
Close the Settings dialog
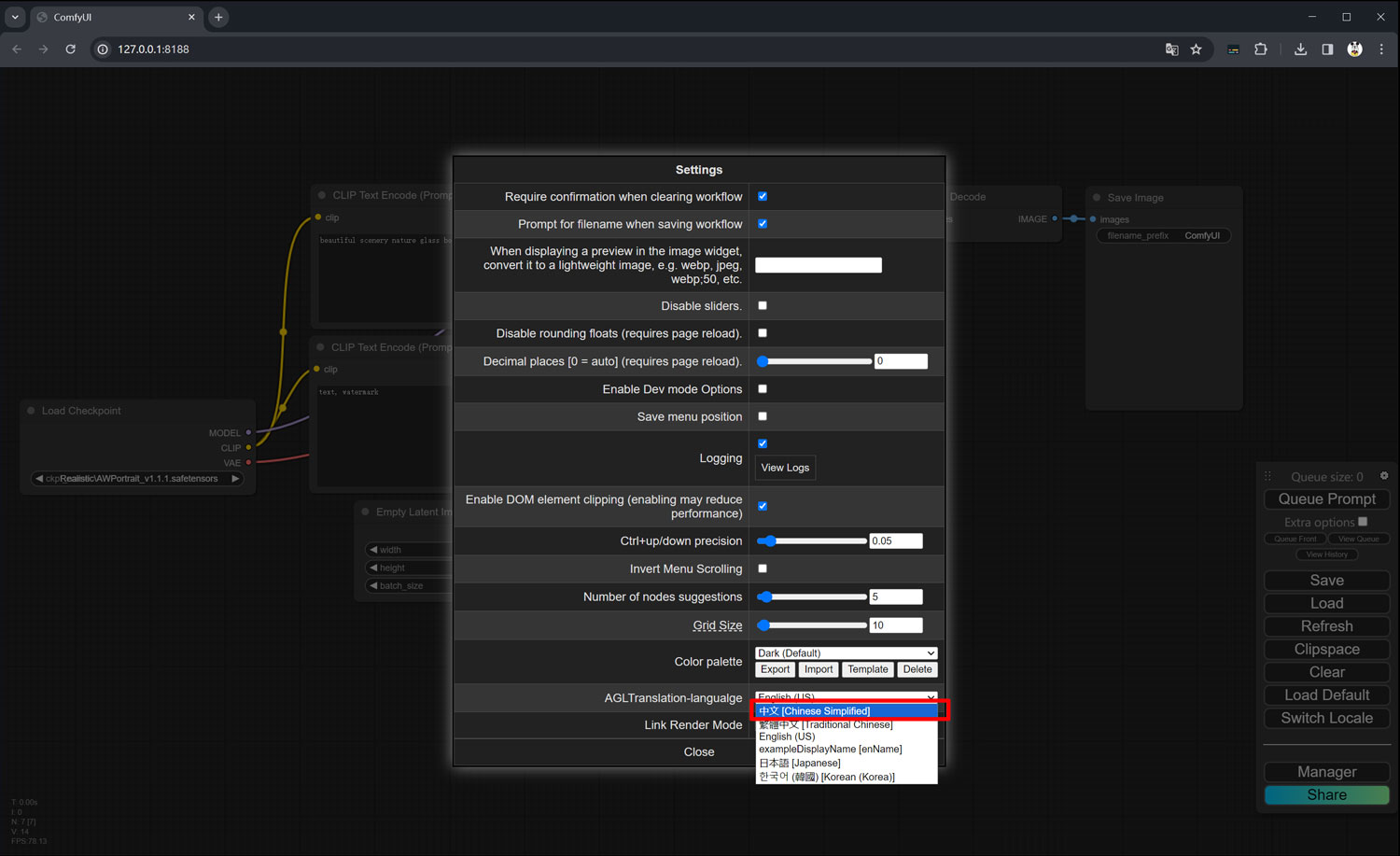pos(699,751)
